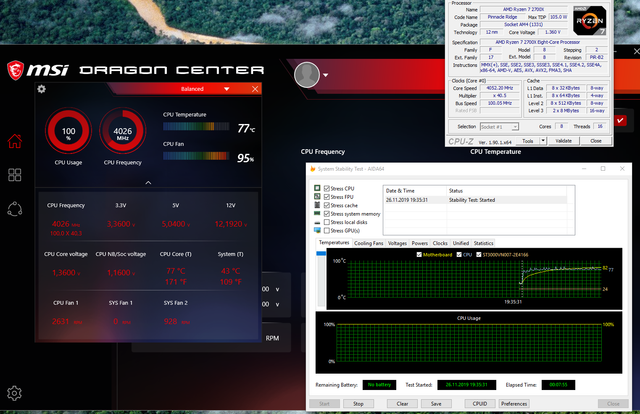
Task: Click the CPU chip icon beside Stress CPU
Action: tap(317, 188)
